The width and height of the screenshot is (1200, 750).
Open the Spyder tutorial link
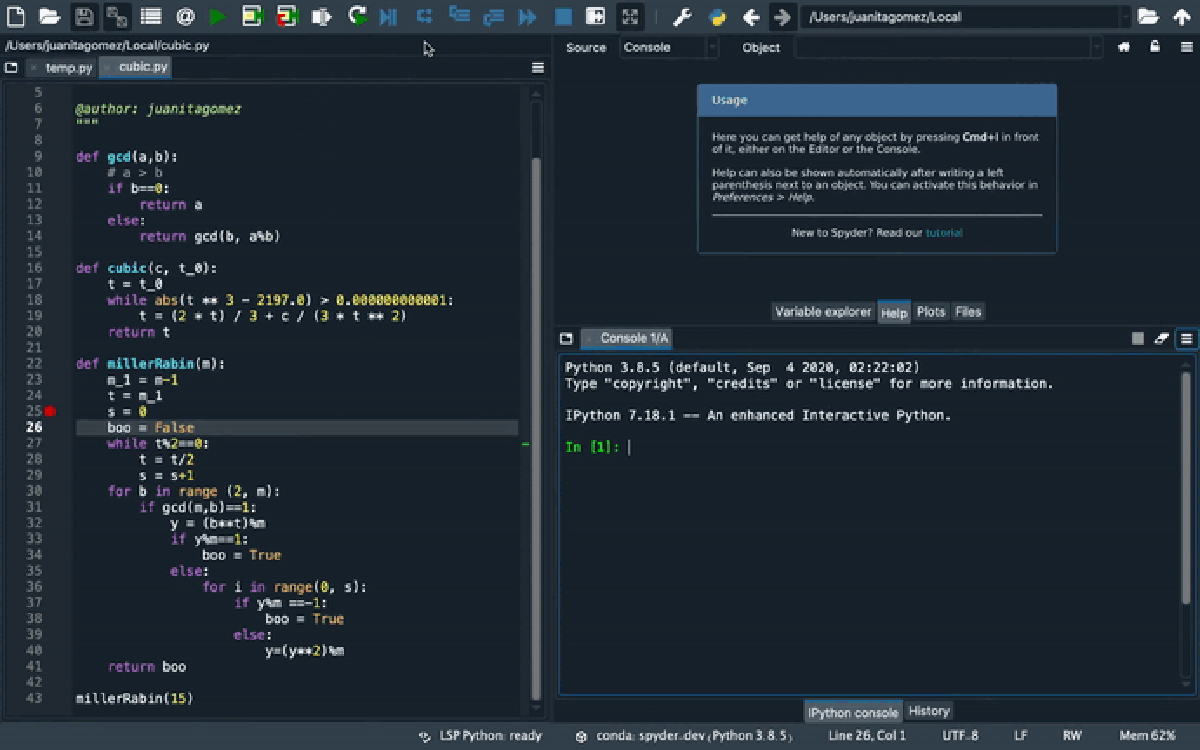pyautogui.click(x=944, y=233)
